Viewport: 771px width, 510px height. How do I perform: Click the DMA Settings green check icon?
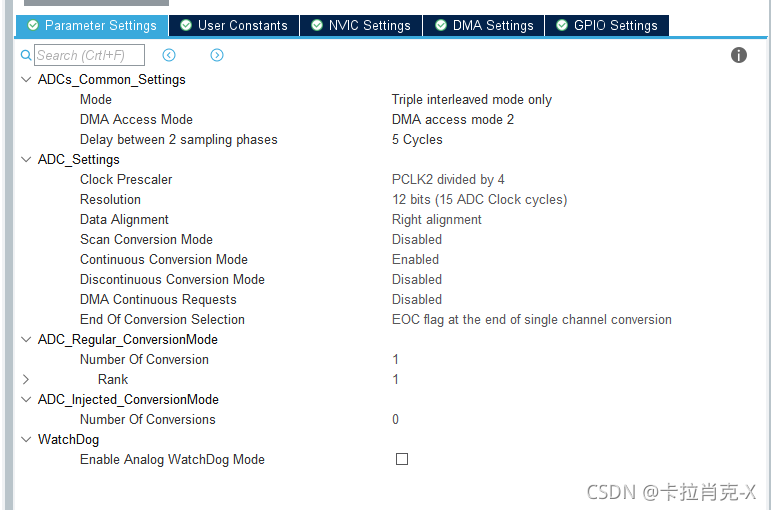pyautogui.click(x=441, y=25)
